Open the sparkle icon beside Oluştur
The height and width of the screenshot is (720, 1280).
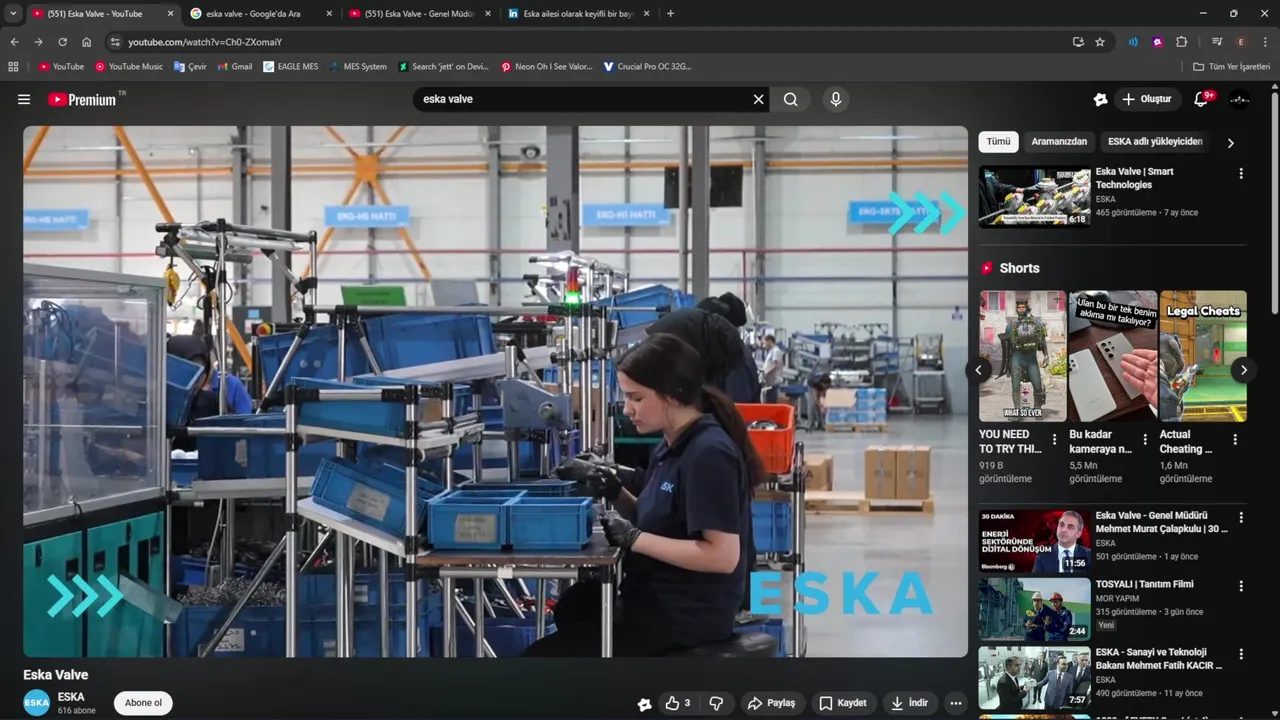click(x=1100, y=99)
